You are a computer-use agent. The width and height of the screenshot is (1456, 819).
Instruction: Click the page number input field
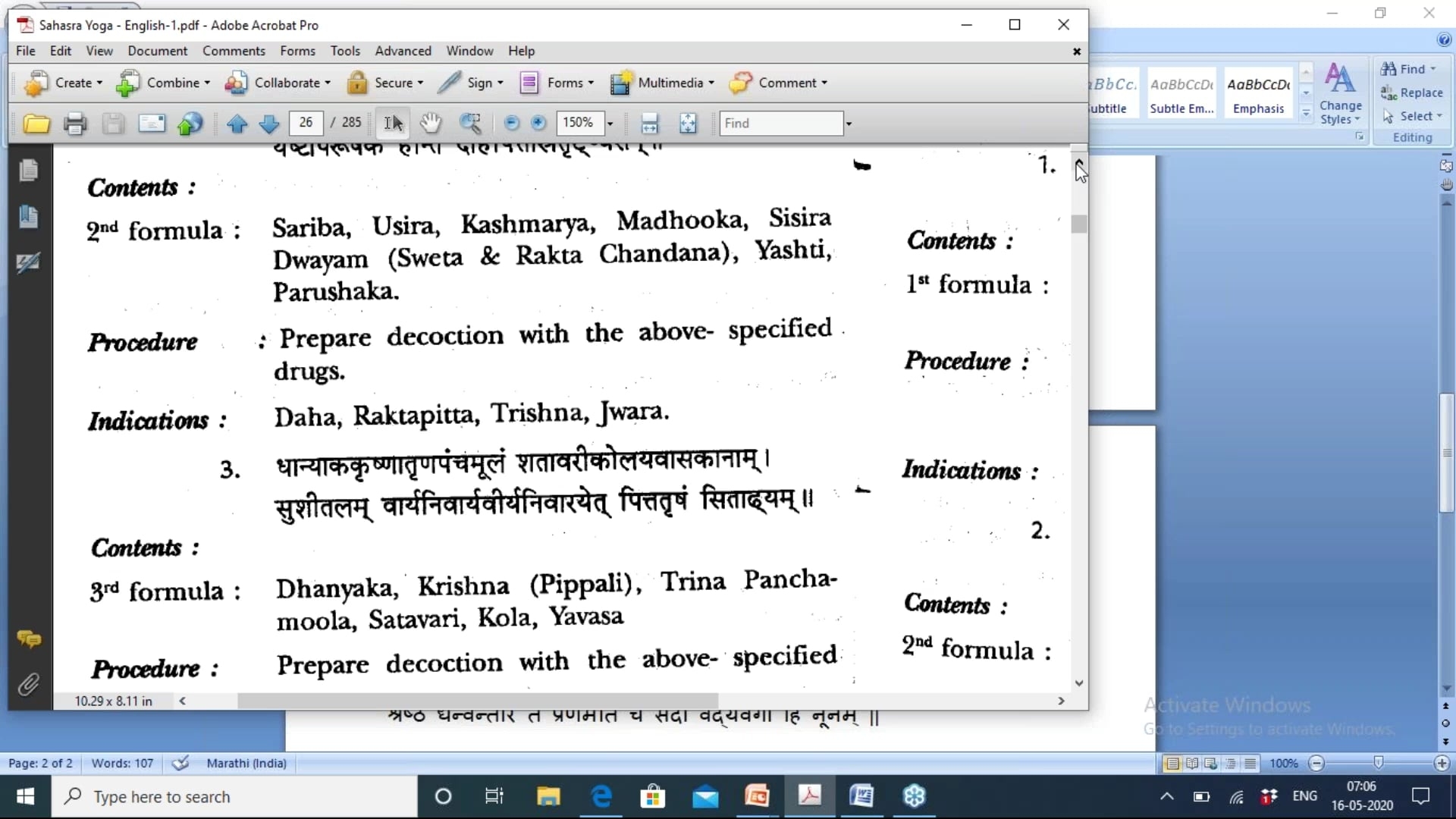(306, 123)
